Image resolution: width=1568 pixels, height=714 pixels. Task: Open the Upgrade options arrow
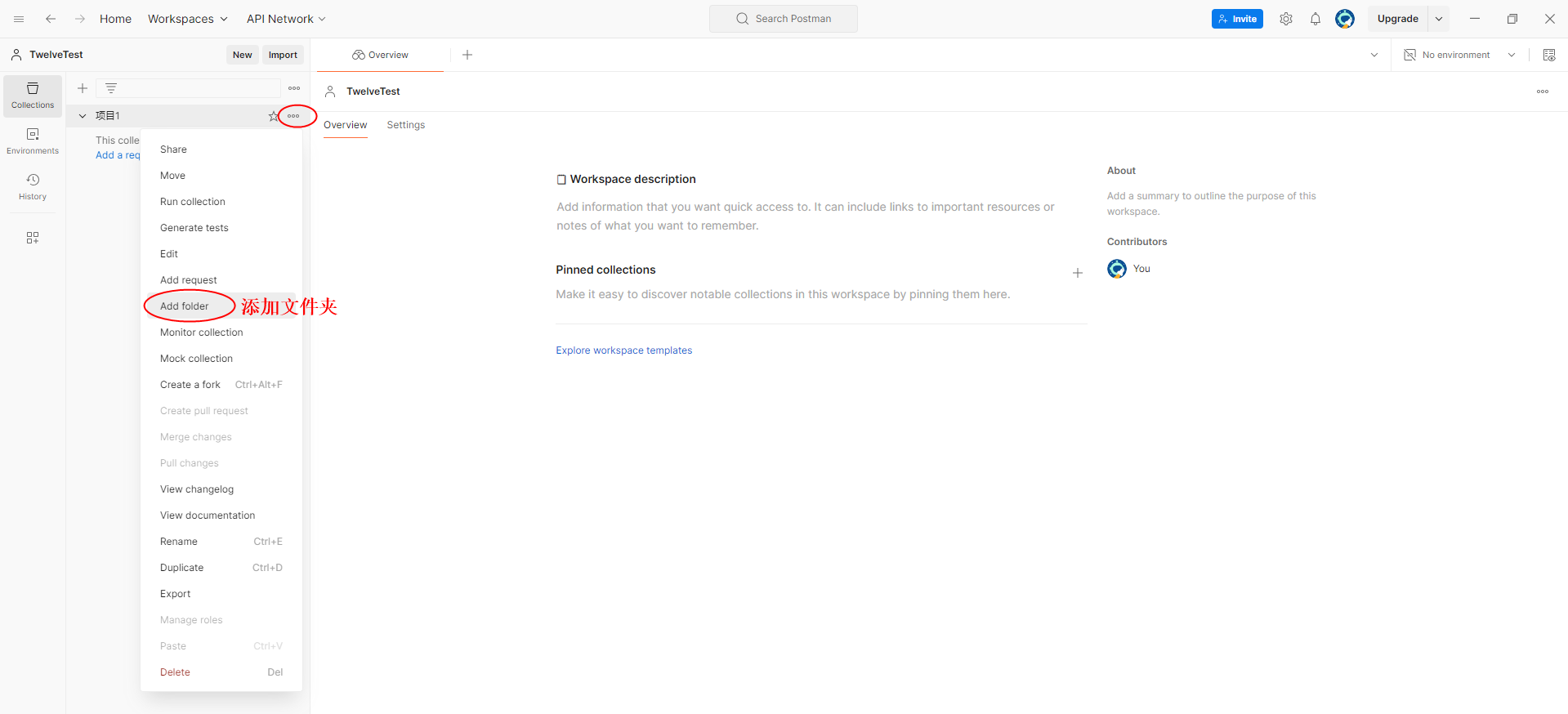(1439, 19)
